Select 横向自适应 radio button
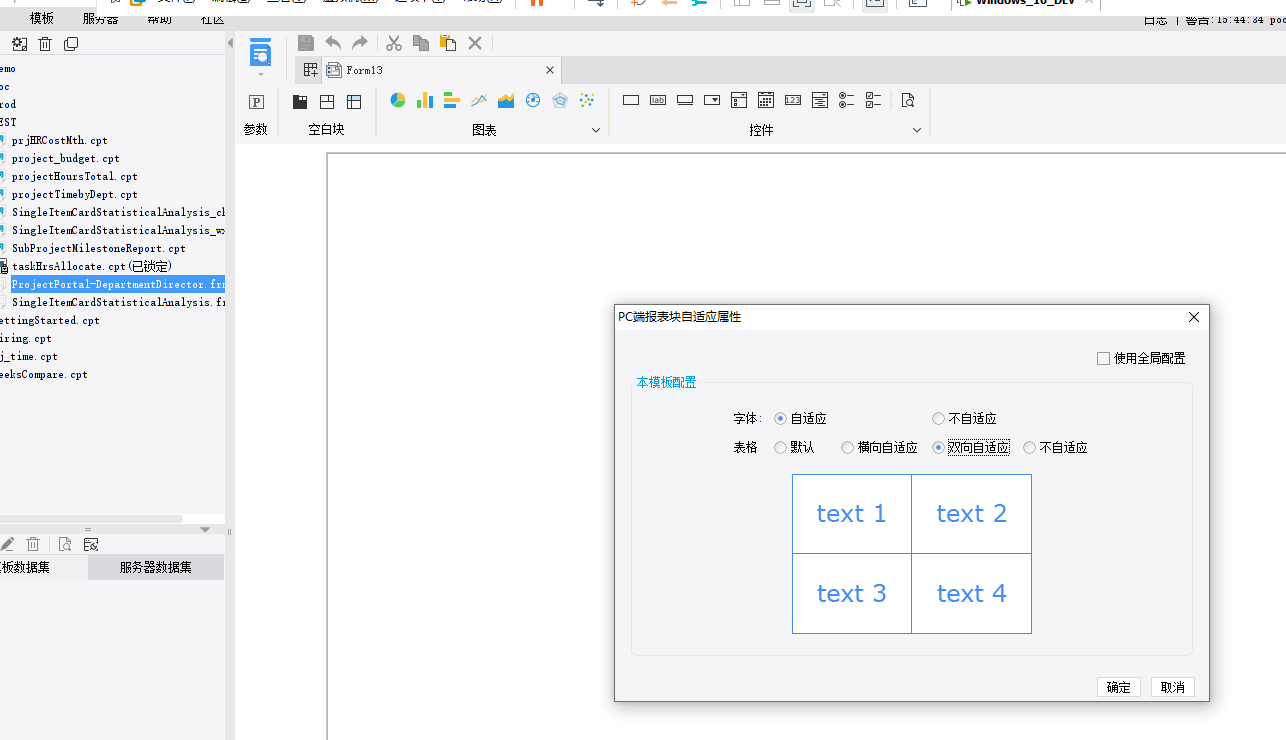Image resolution: width=1286 pixels, height=740 pixels. click(x=848, y=448)
